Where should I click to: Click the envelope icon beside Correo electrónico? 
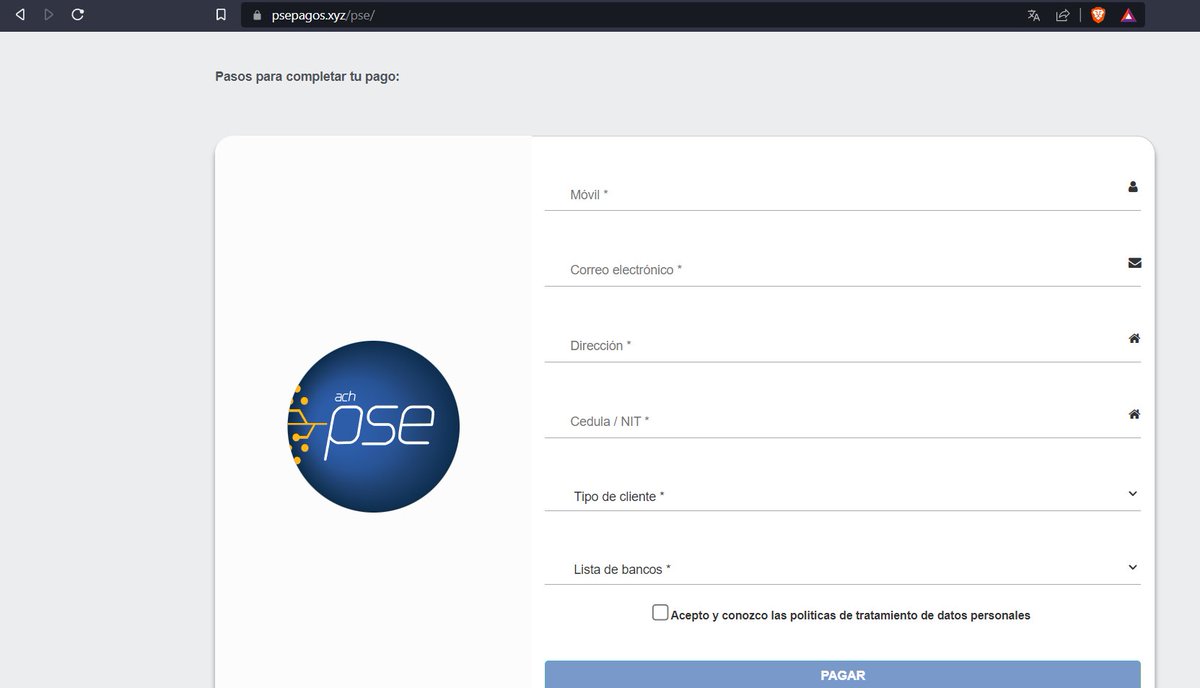point(1134,263)
